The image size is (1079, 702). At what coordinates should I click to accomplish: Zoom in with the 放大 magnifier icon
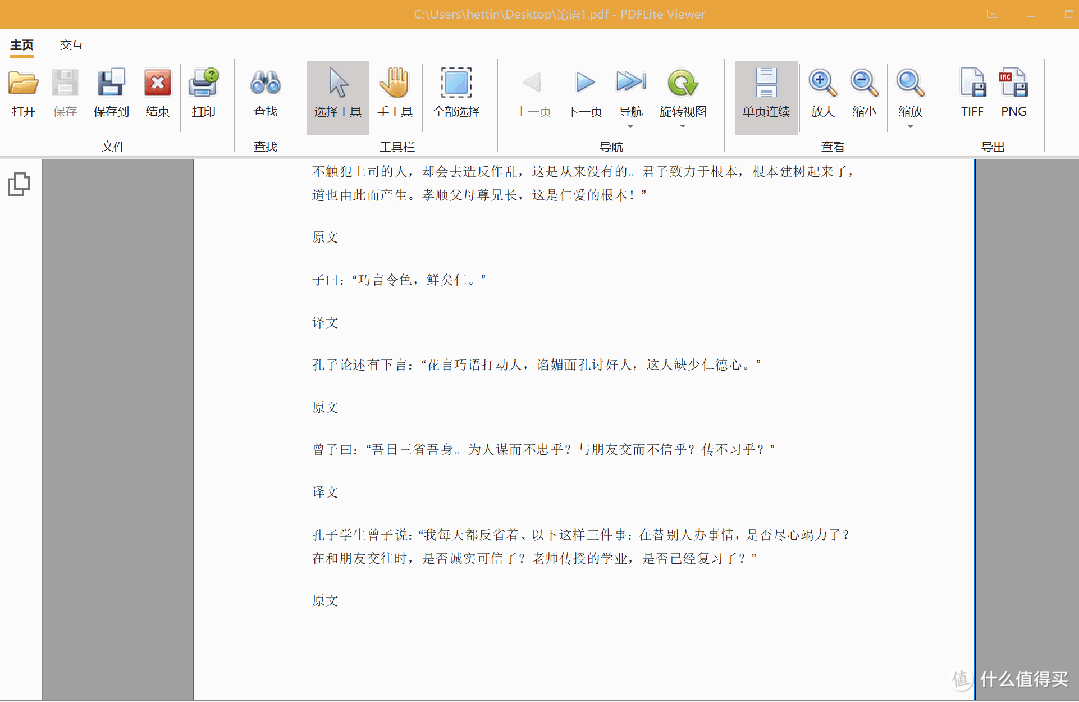point(822,83)
